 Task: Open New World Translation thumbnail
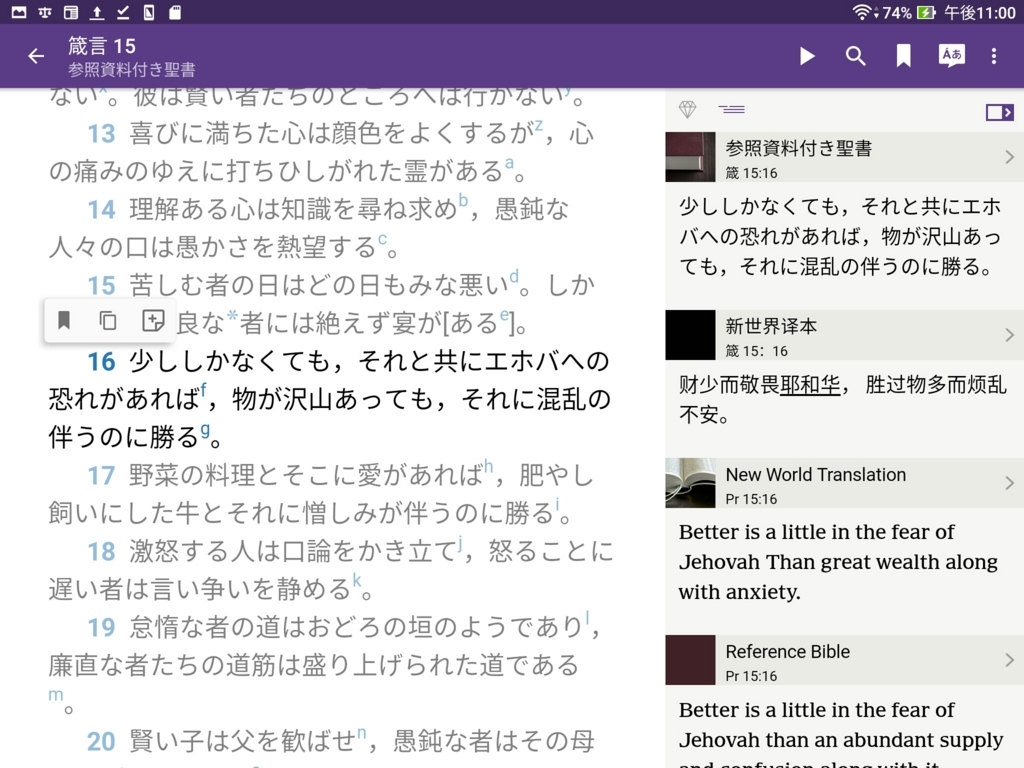click(690, 483)
